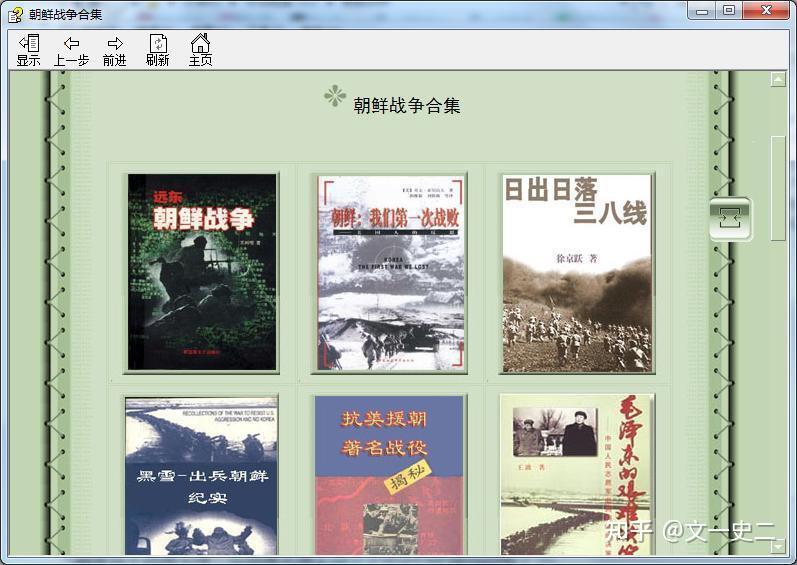Open the 远东朝鲜战争 book cover
This screenshot has width=797, height=565.
[x=202, y=272]
